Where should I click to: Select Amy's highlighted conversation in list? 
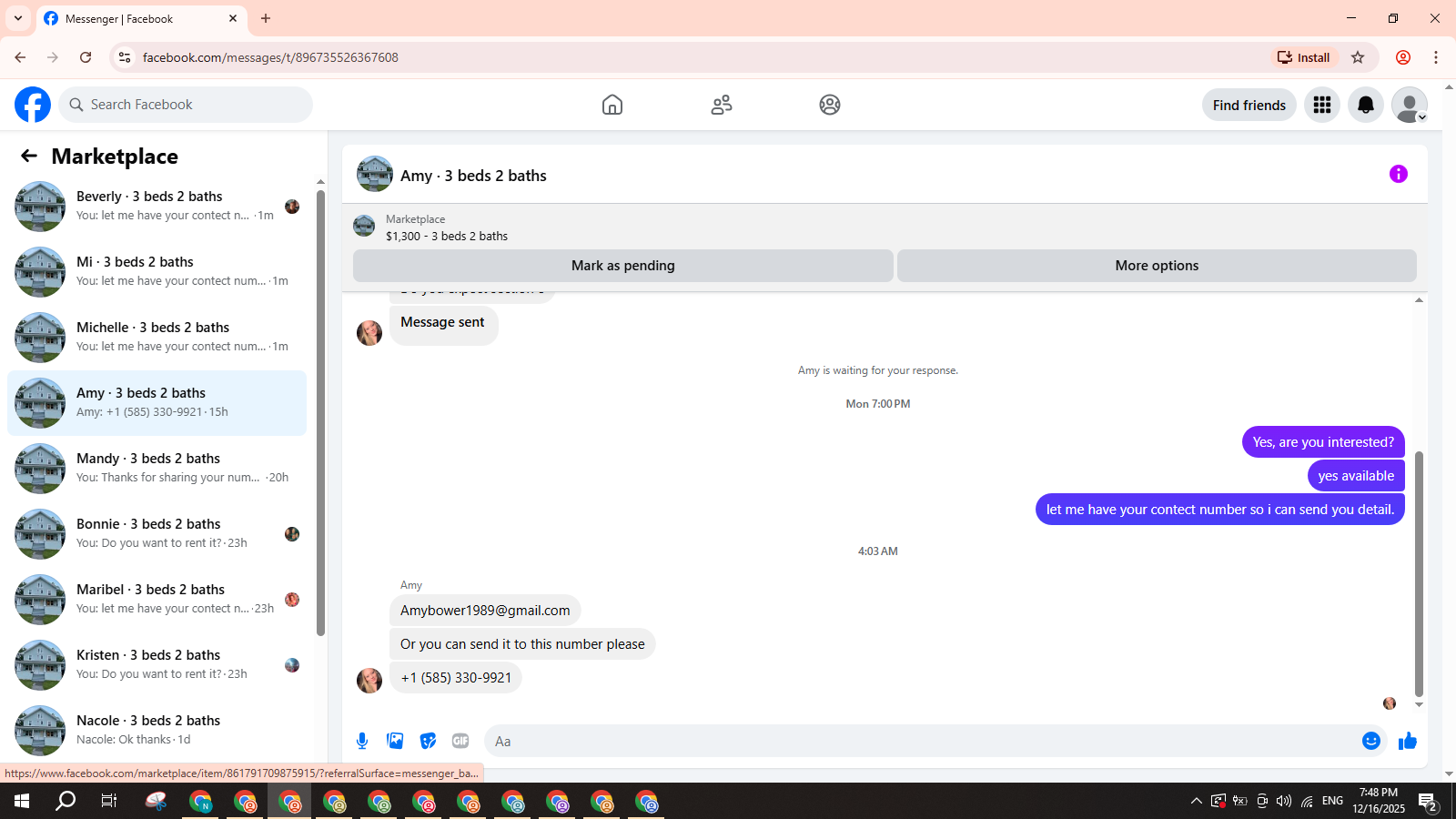coord(157,403)
